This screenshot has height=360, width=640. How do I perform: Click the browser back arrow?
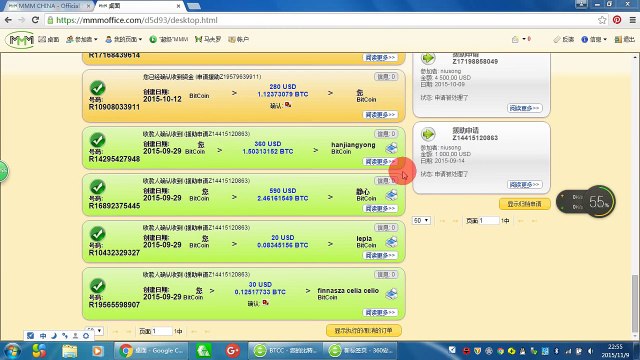pyautogui.click(x=8, y=20)
